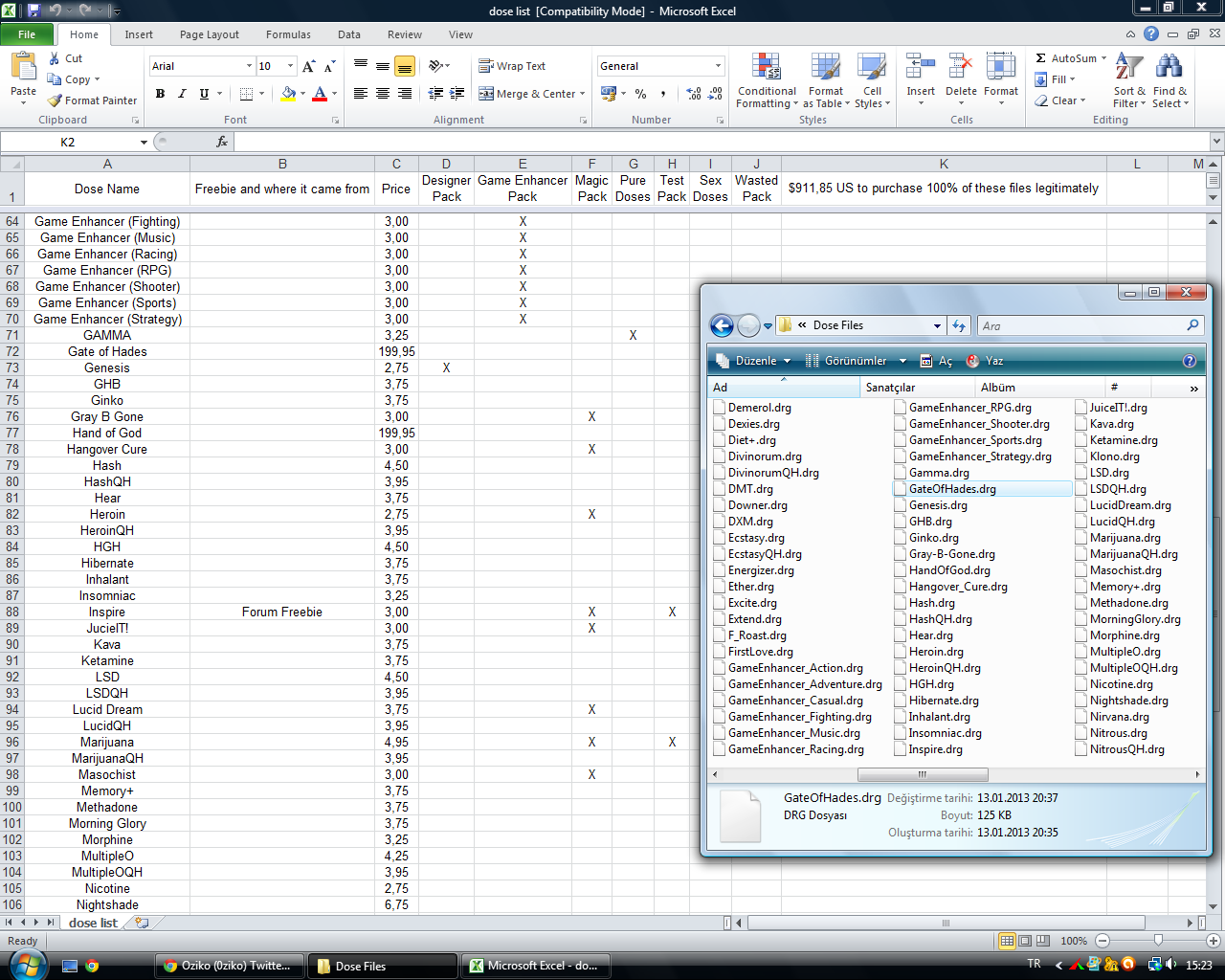
Task: Toggle Italic formatting
Action: tap(182, 94)
